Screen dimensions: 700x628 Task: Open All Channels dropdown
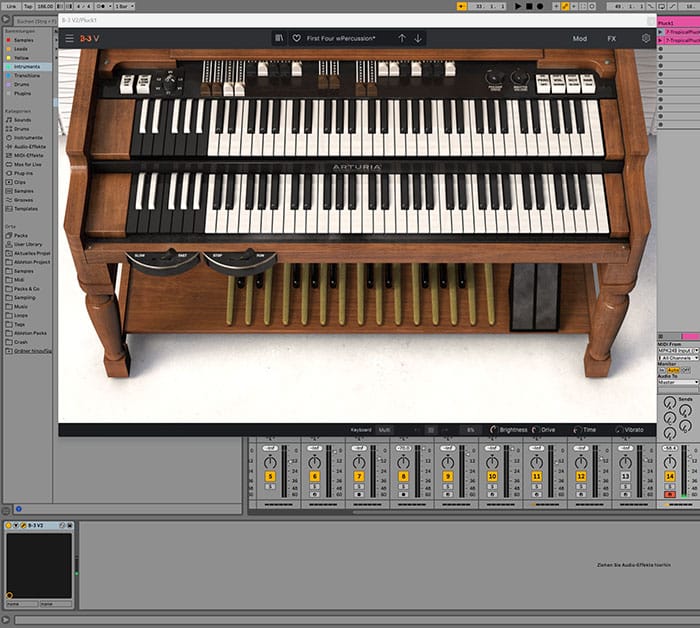click(x=678, y=358)
